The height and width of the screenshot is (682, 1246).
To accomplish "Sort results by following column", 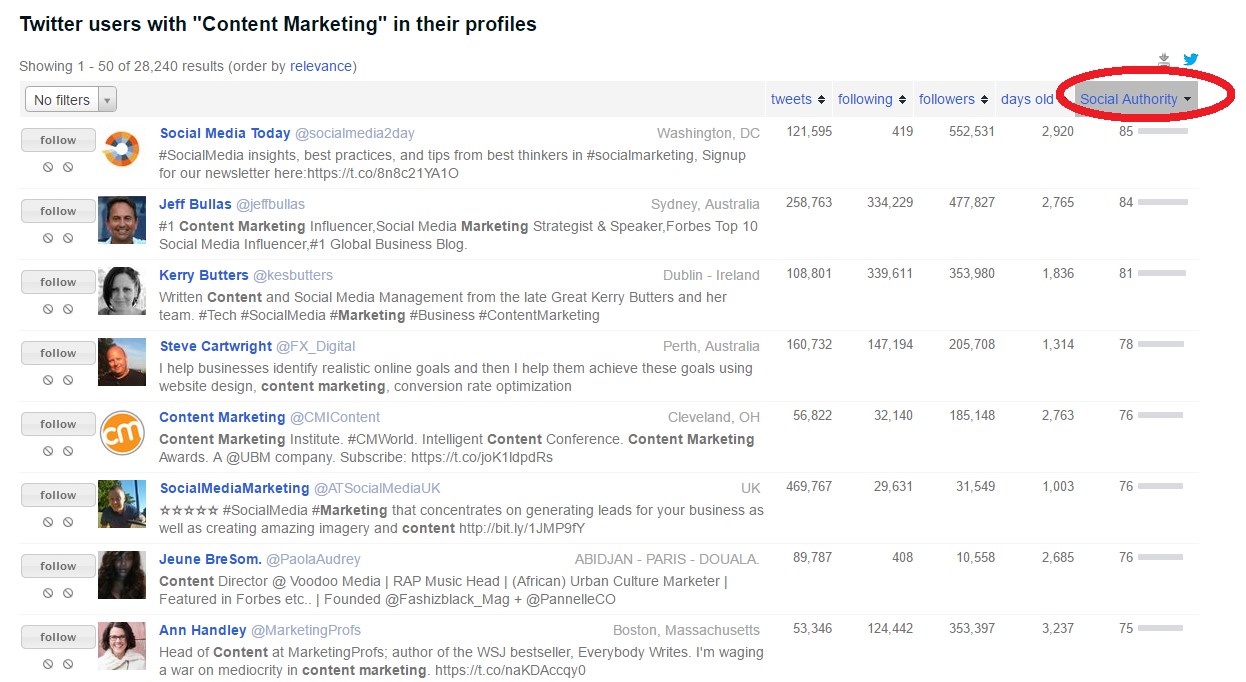I will (x=872, y=99).
